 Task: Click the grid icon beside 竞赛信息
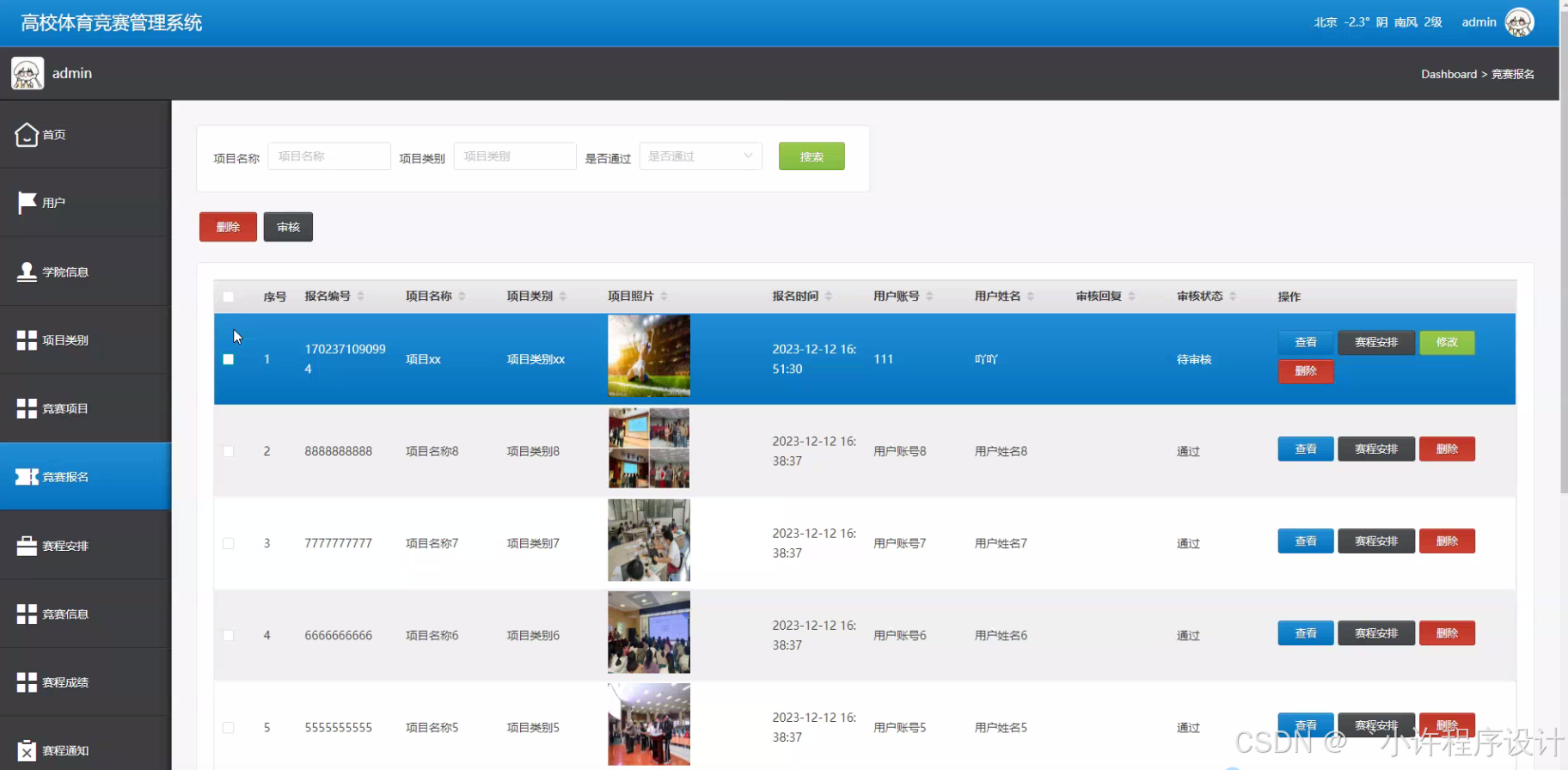(27, 614)
